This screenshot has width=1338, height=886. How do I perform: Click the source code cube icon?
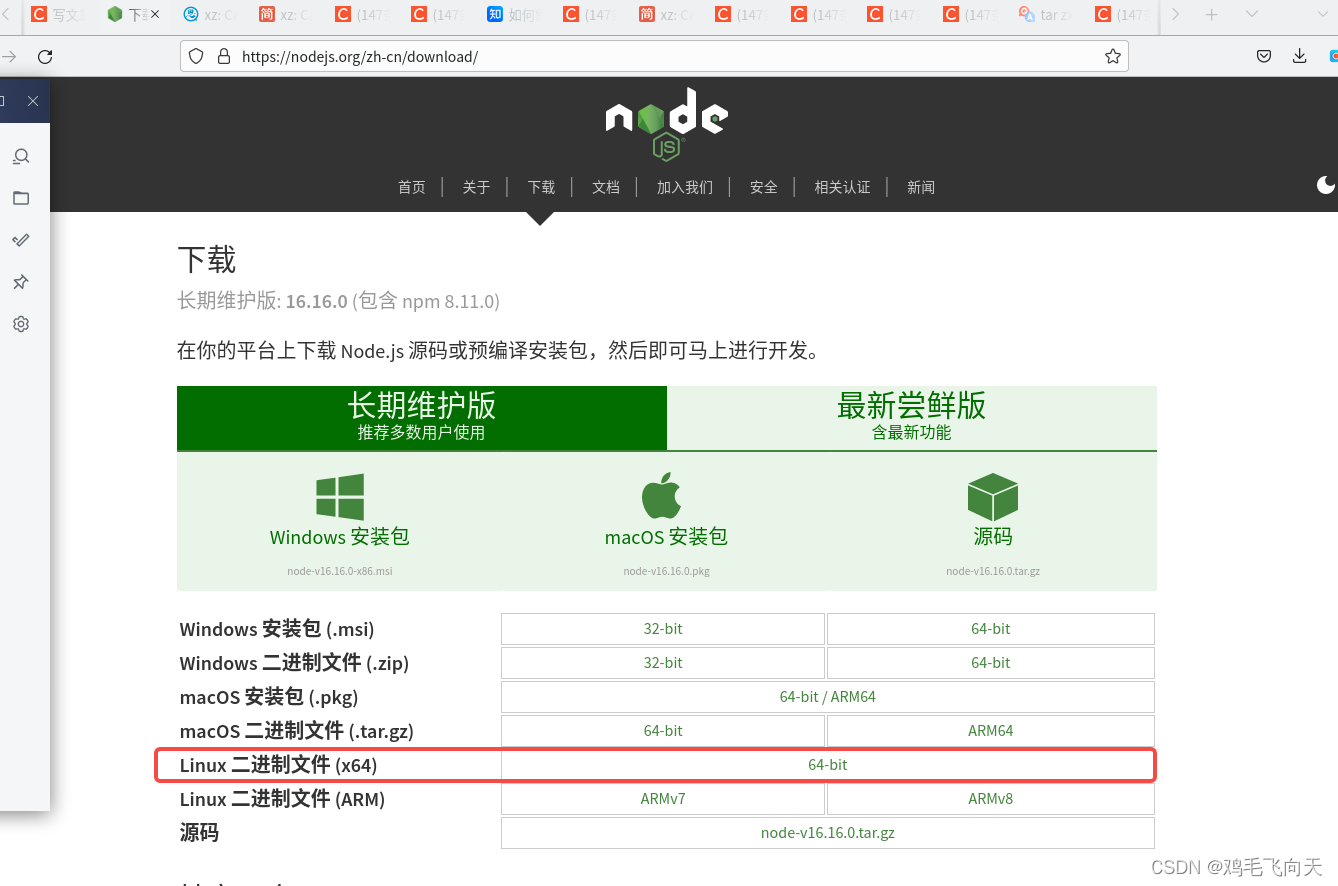pos(993,496)
